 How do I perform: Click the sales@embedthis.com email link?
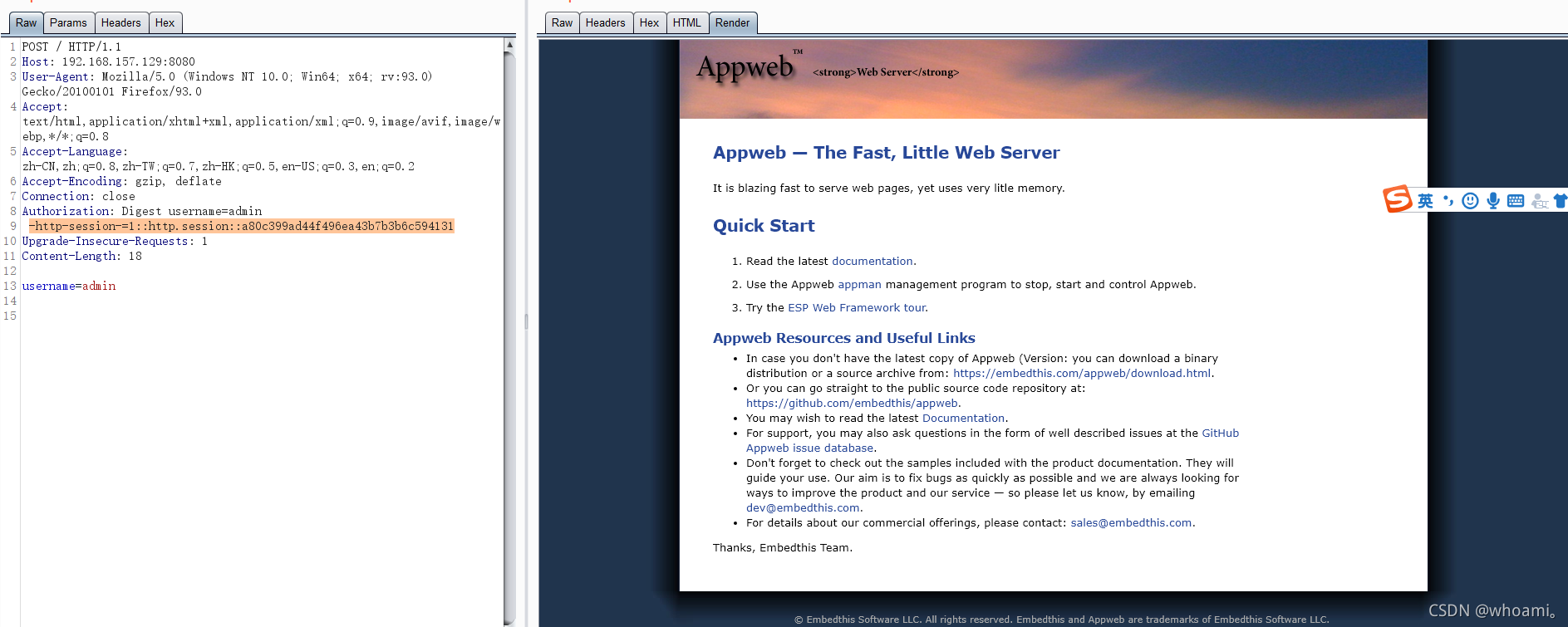(1131, 522)
